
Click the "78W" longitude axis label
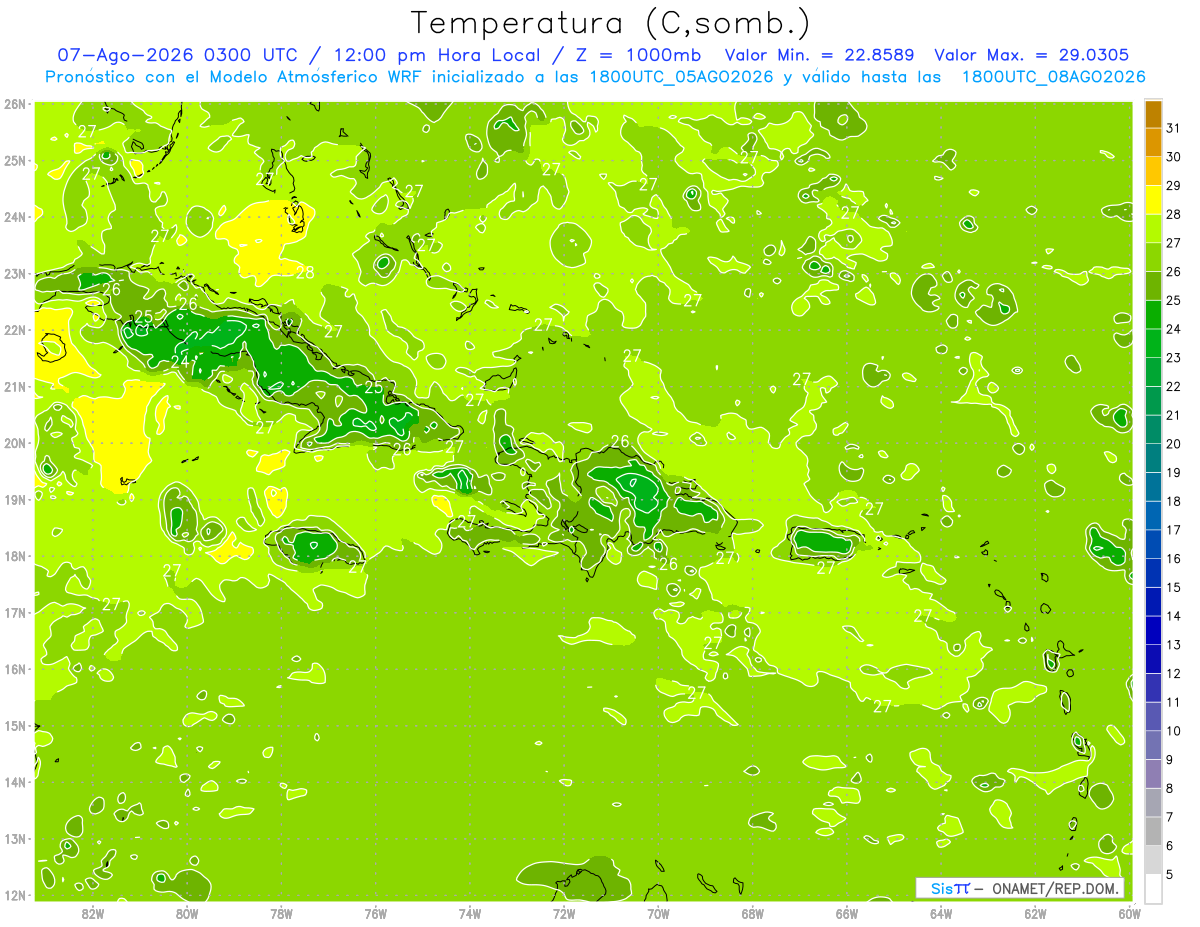(x=281, y=914)
